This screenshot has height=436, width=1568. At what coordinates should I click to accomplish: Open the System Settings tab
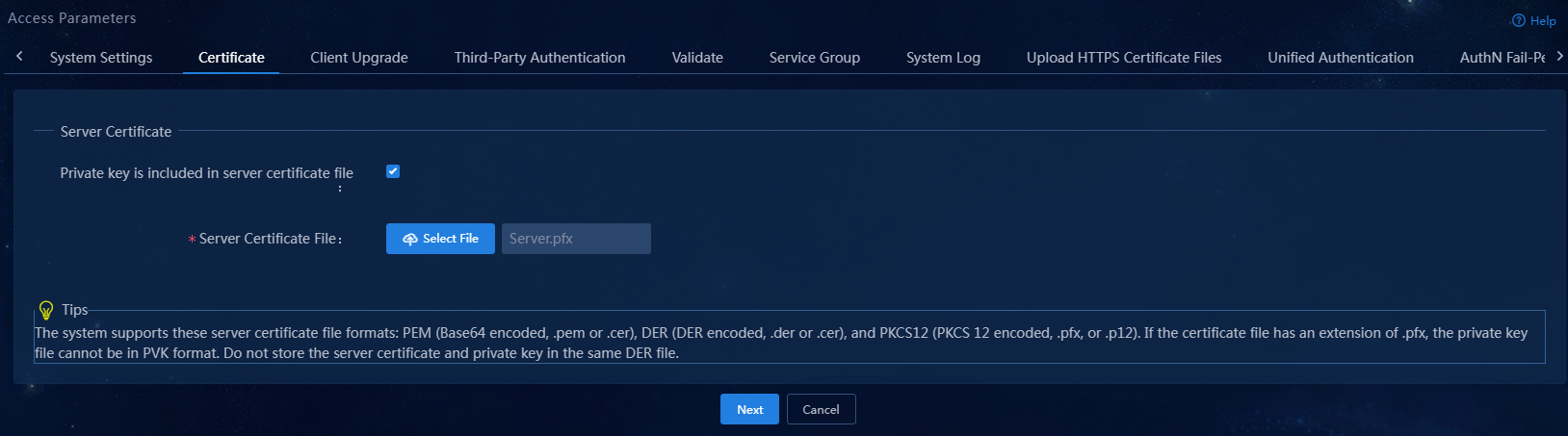click(101, 58)
